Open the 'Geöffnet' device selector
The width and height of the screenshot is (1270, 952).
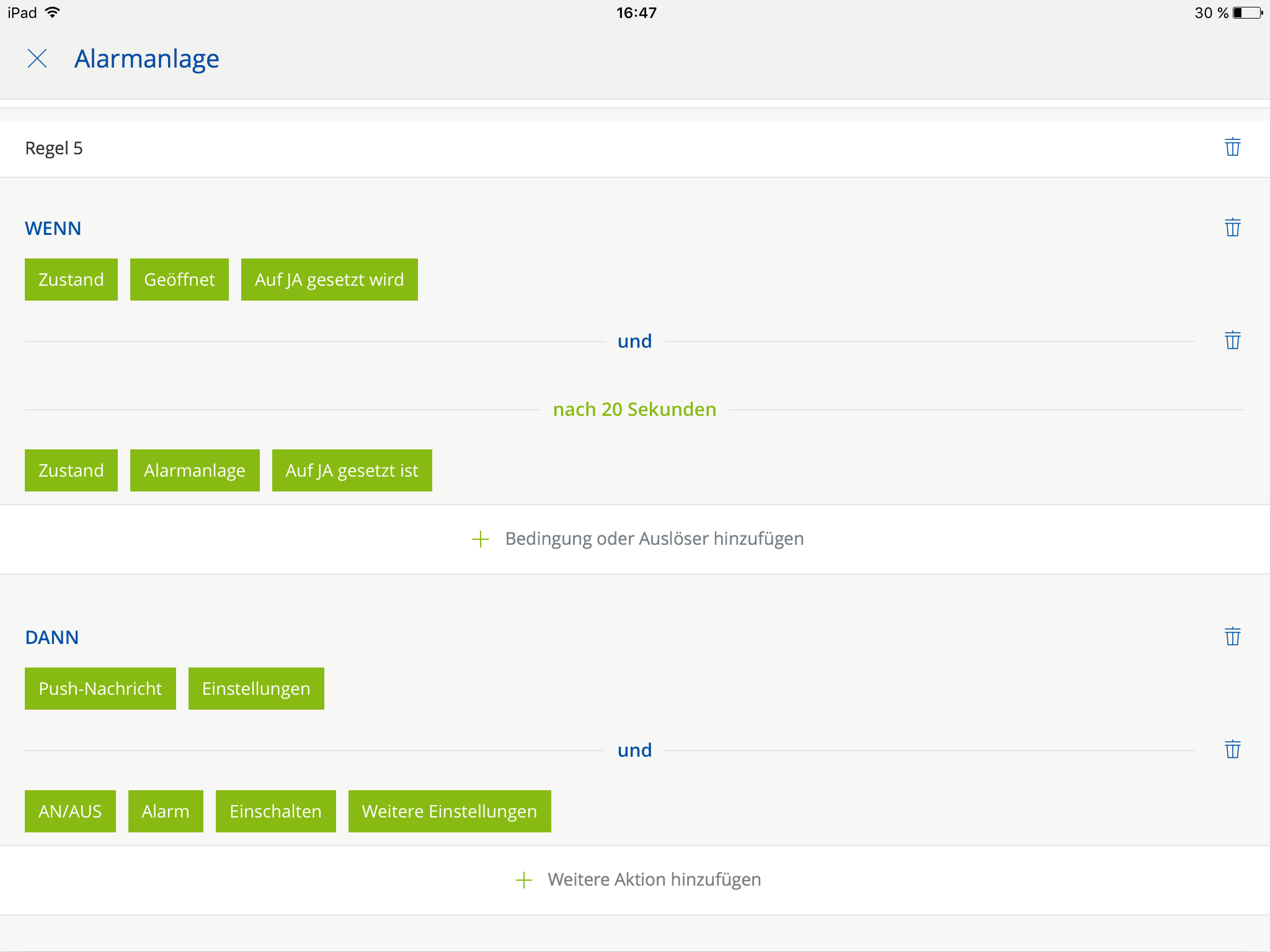179,280
